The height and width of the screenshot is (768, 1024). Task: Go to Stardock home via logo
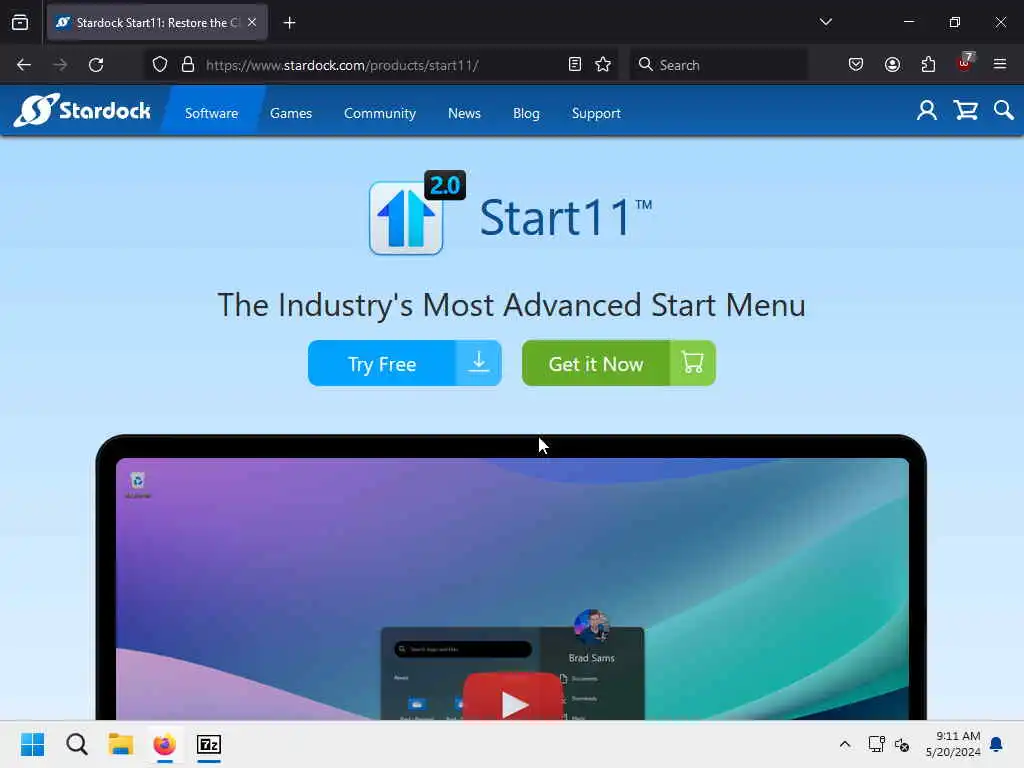click(x=82, y=110)
